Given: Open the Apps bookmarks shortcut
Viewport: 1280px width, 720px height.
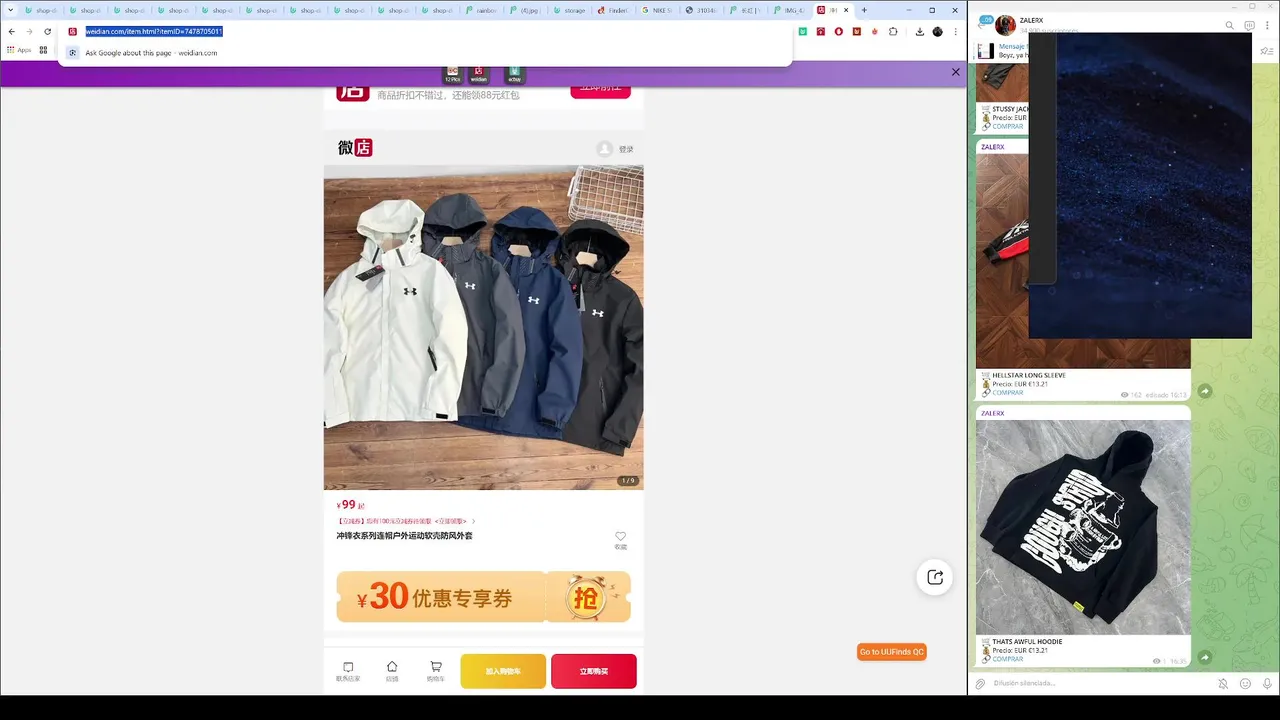Looking at the screenshot, I should (19, 50).
